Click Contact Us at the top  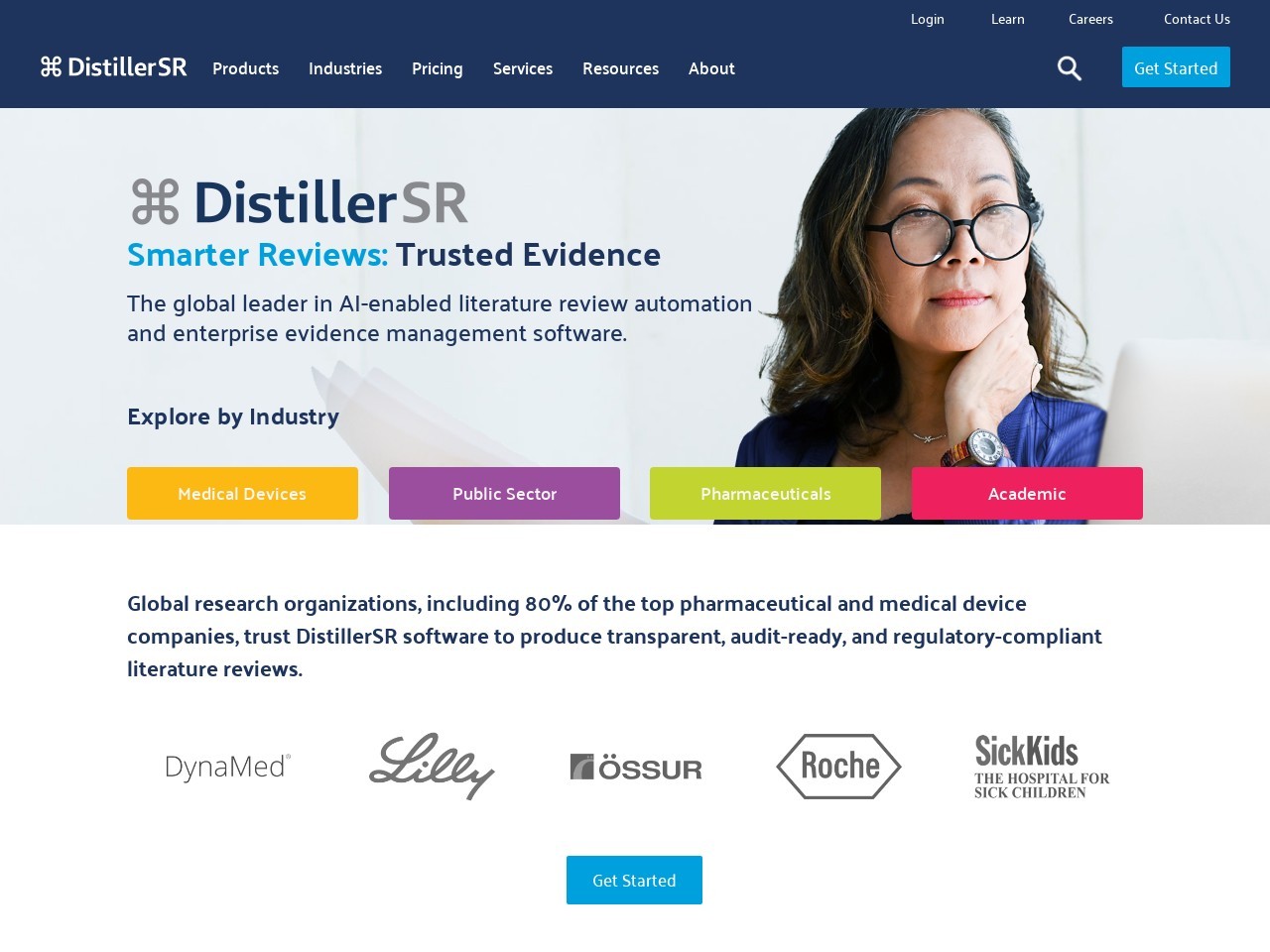pyautogui.click(x=1197, y=19)
